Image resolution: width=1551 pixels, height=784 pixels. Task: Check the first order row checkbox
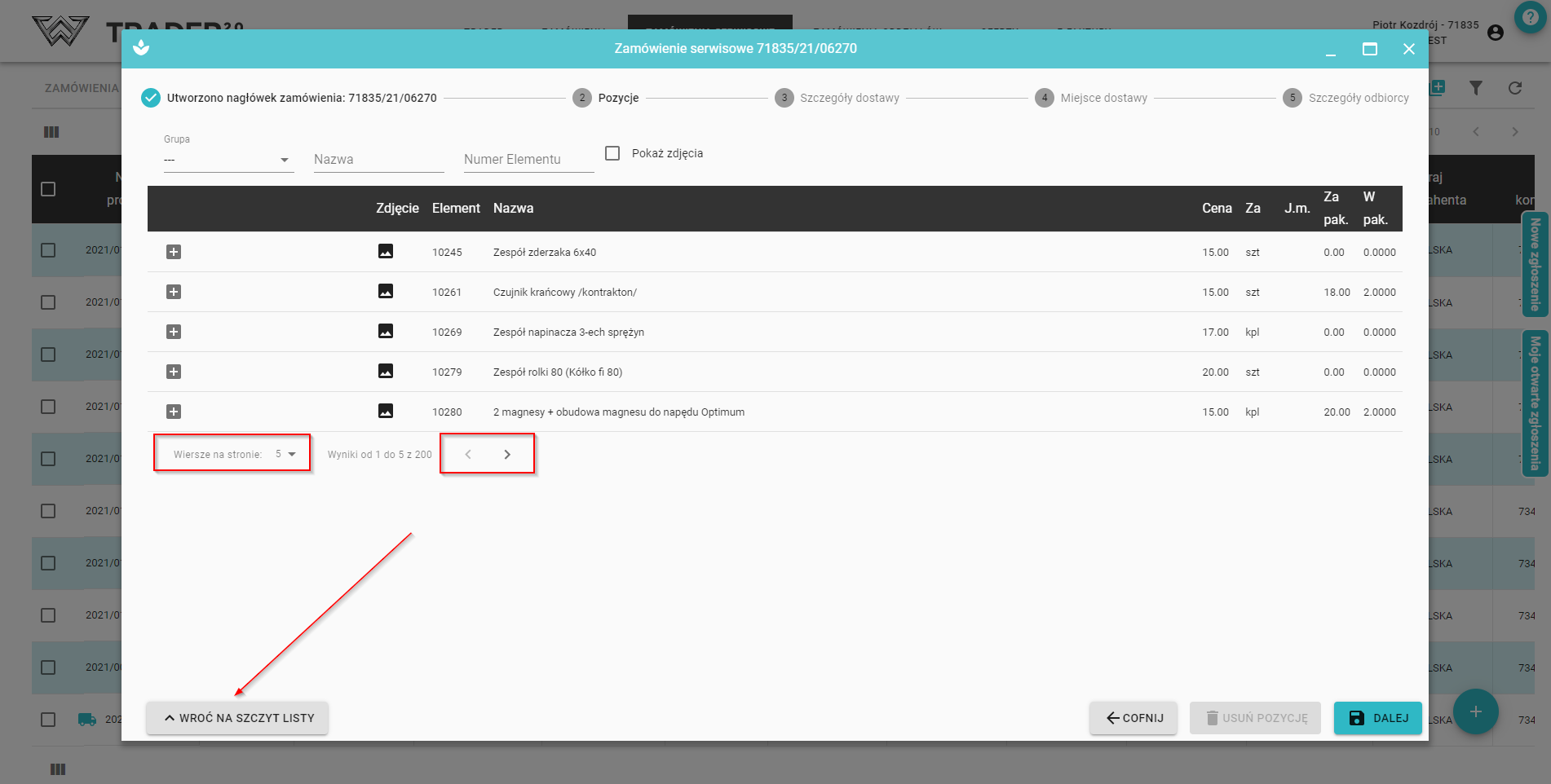click(x=48, y=250)
